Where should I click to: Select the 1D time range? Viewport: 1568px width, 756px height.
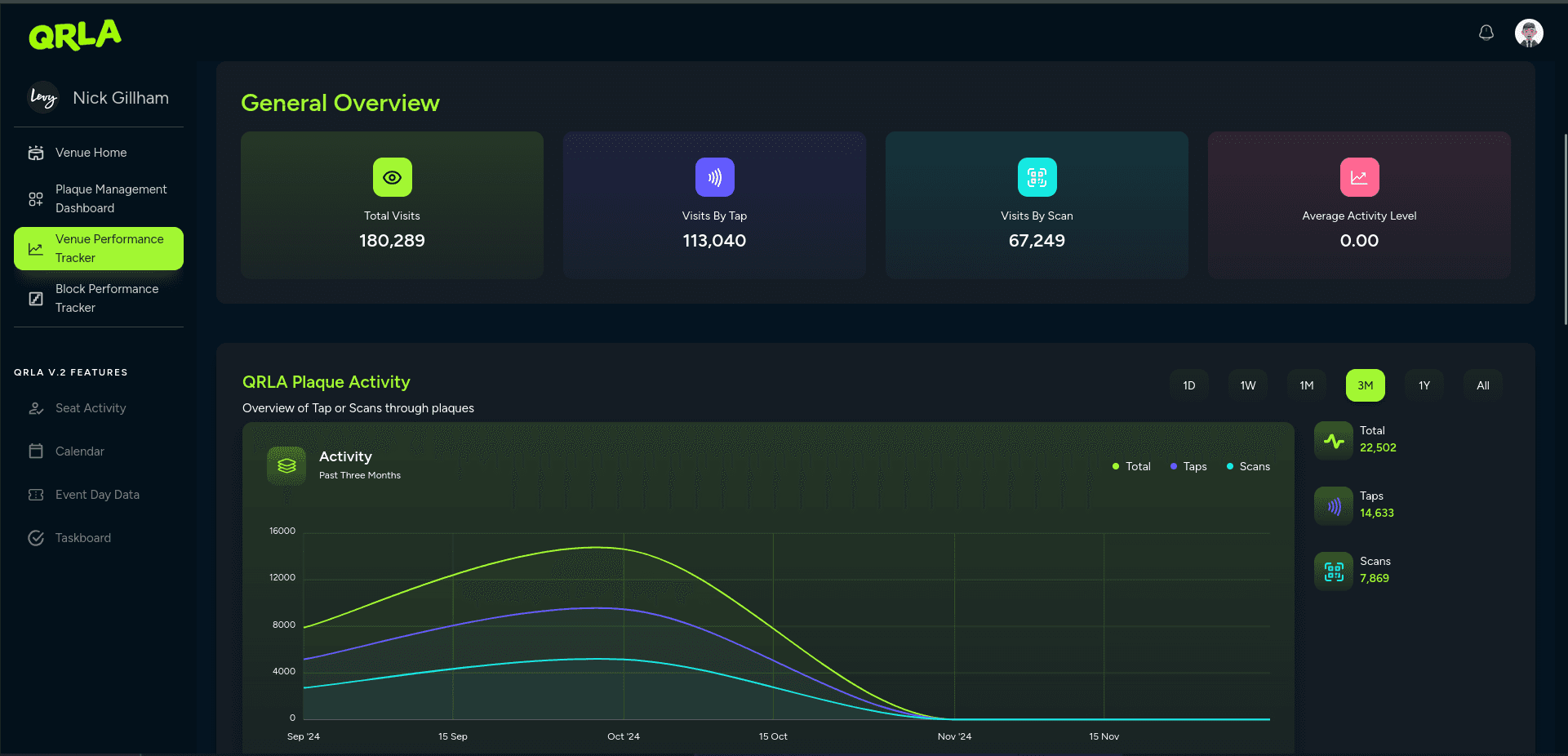(1189, 385)
